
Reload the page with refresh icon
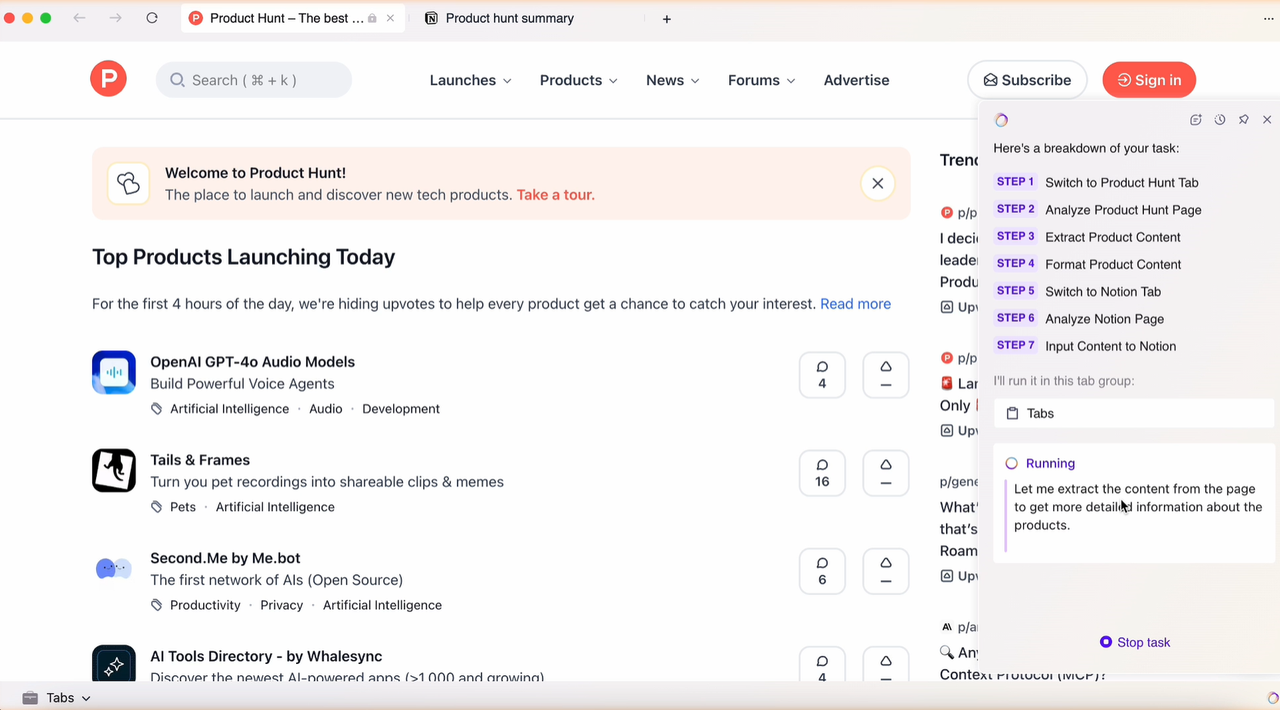click(x=152, y=18)
